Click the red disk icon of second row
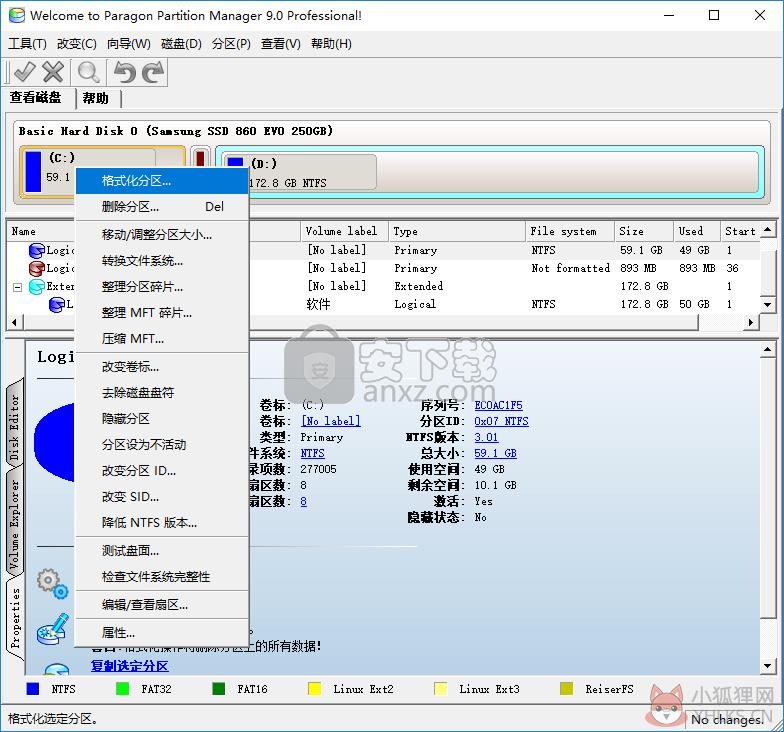784x732 pixels. [36, 268]
